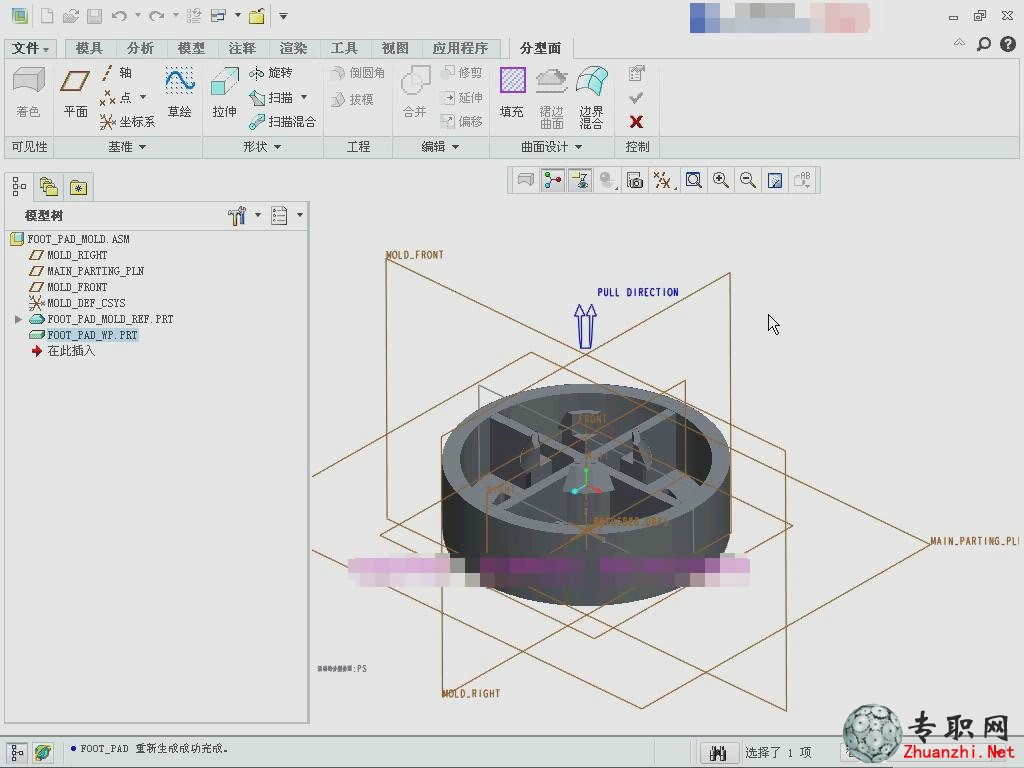The width and height of the screenshot is (1024, 768).
Task: Open the 文件 file menu dropdown
Action: (x=30, y=48)
